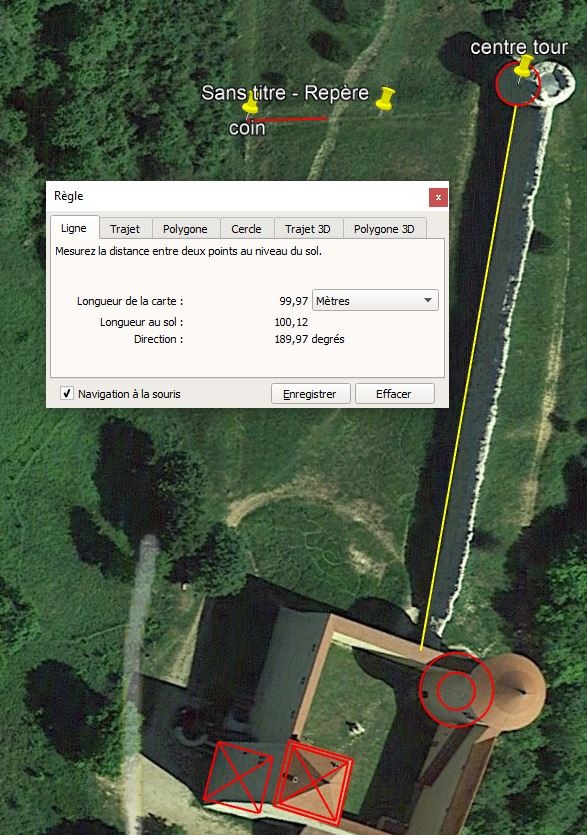587x835 pixels.
Task: Click the dropdown arrow next to Mètres
Action: (x=428, y=300)
